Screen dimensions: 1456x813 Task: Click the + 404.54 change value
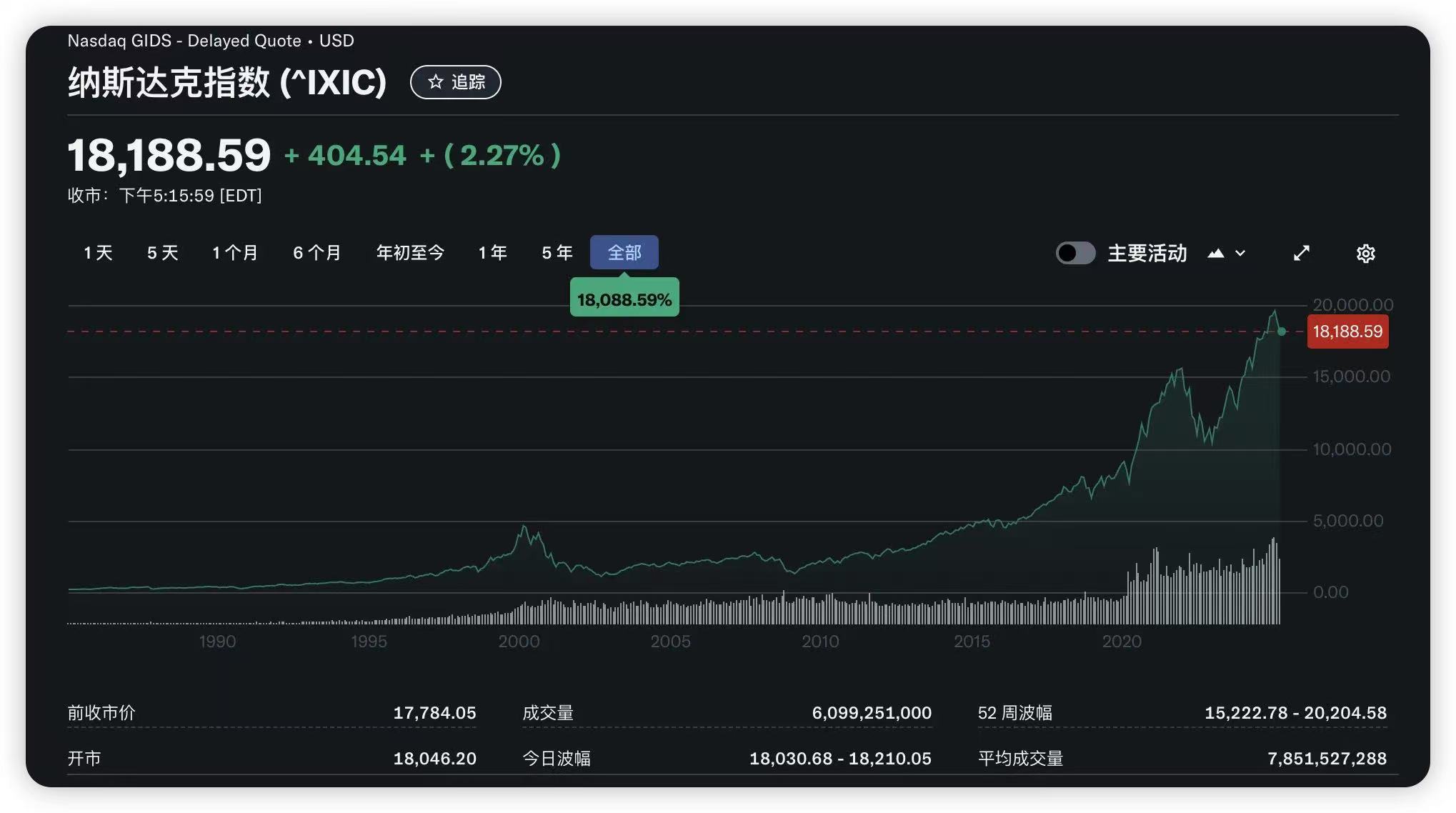(345, 156)
